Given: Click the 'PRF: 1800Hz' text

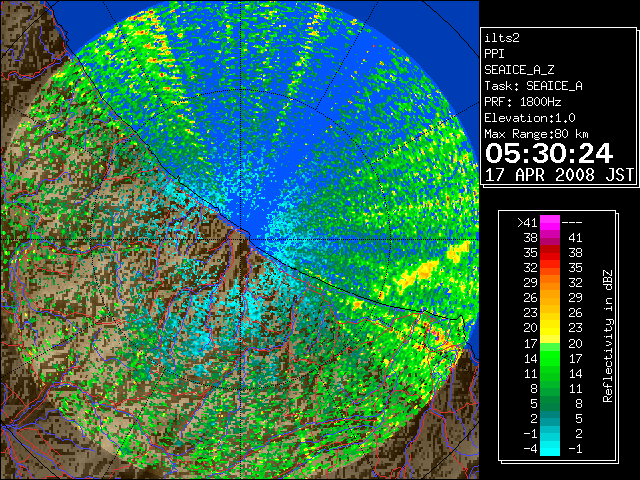Looking at the screenshot, I should (522, 102).
